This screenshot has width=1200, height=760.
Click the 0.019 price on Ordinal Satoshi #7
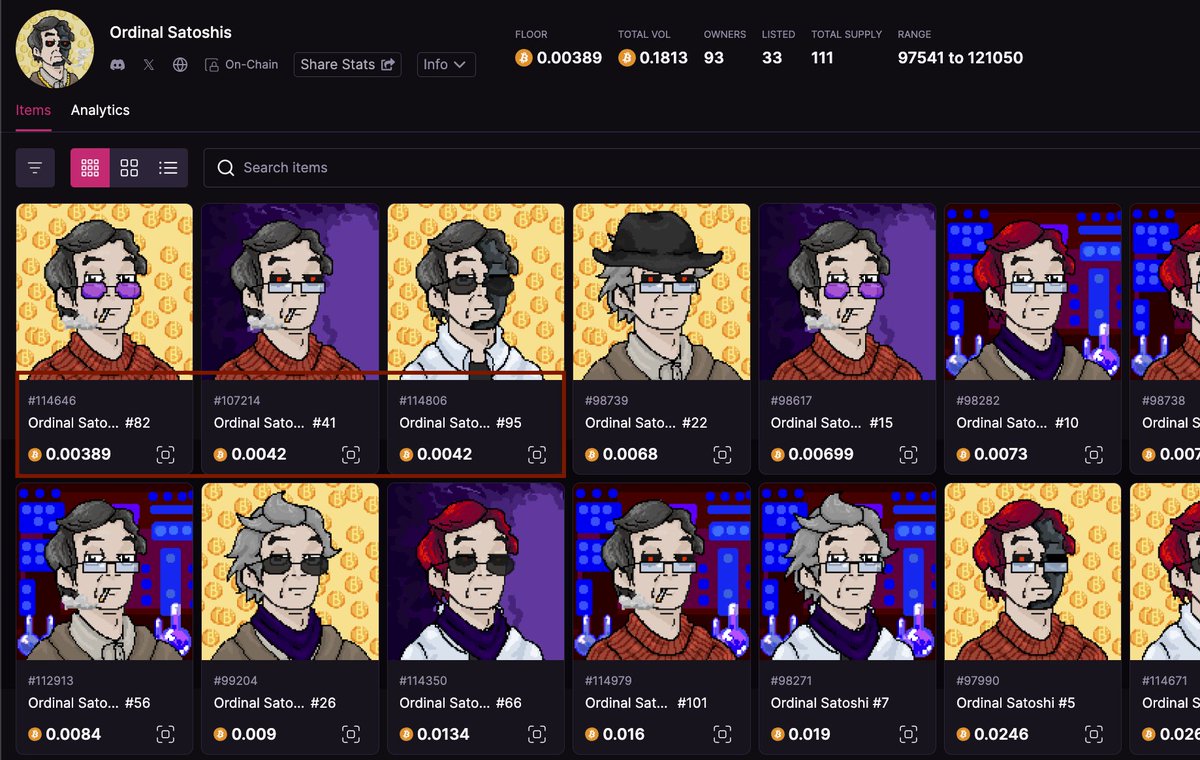point(810,735)
